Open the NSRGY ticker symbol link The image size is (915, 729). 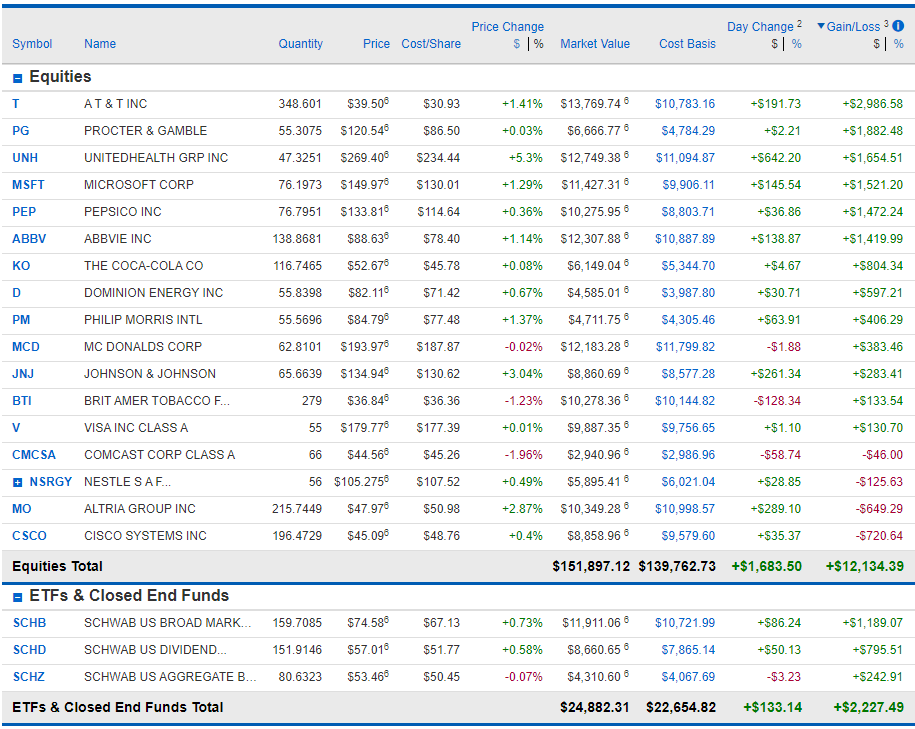51,482
